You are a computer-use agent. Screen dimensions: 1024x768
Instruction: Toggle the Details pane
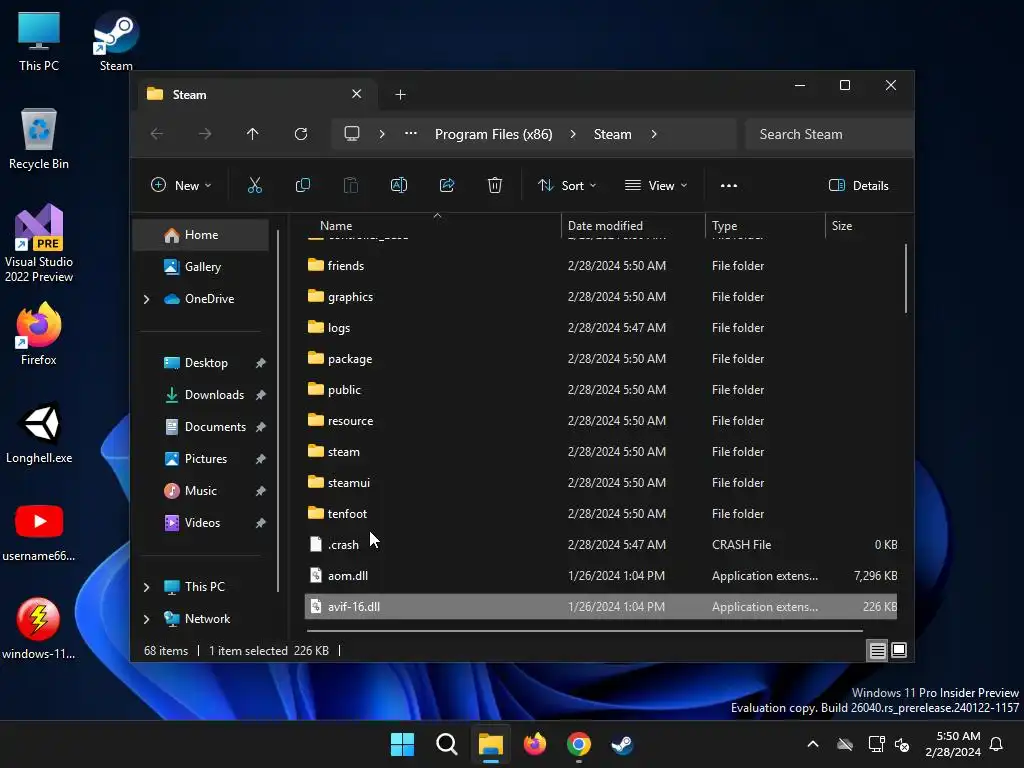858,185
